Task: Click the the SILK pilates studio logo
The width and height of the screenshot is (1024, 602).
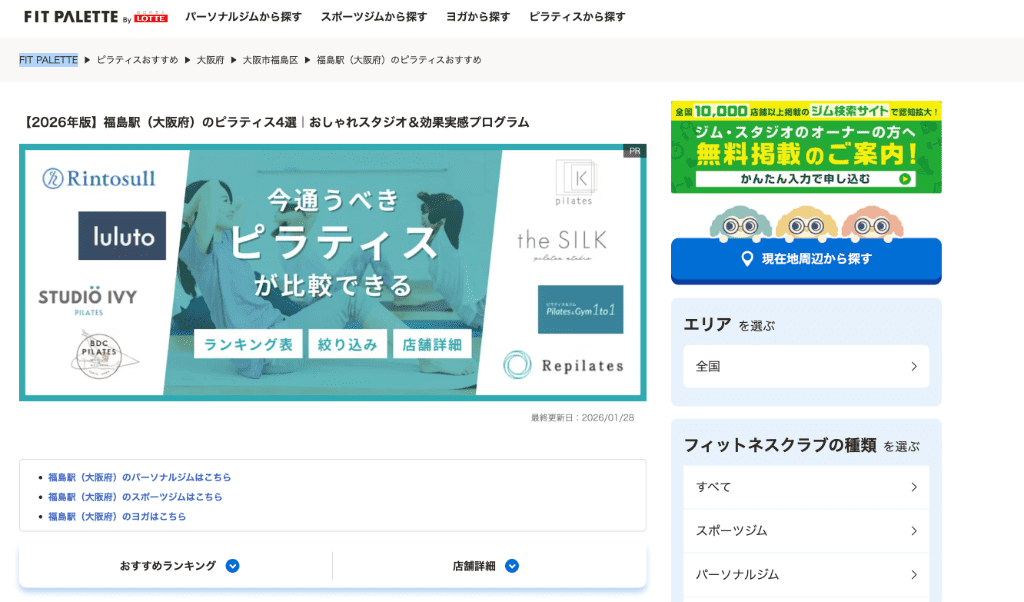Action: point(561,243)
